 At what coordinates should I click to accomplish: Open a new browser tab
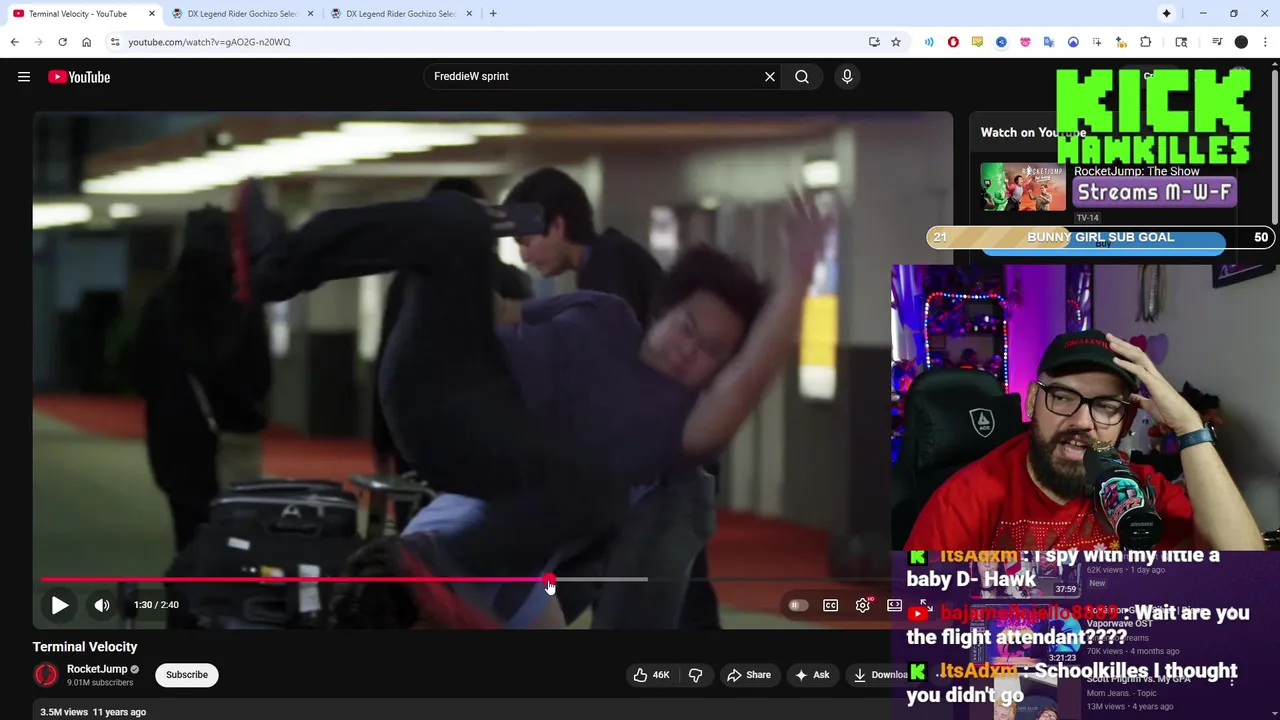point(493,14)
